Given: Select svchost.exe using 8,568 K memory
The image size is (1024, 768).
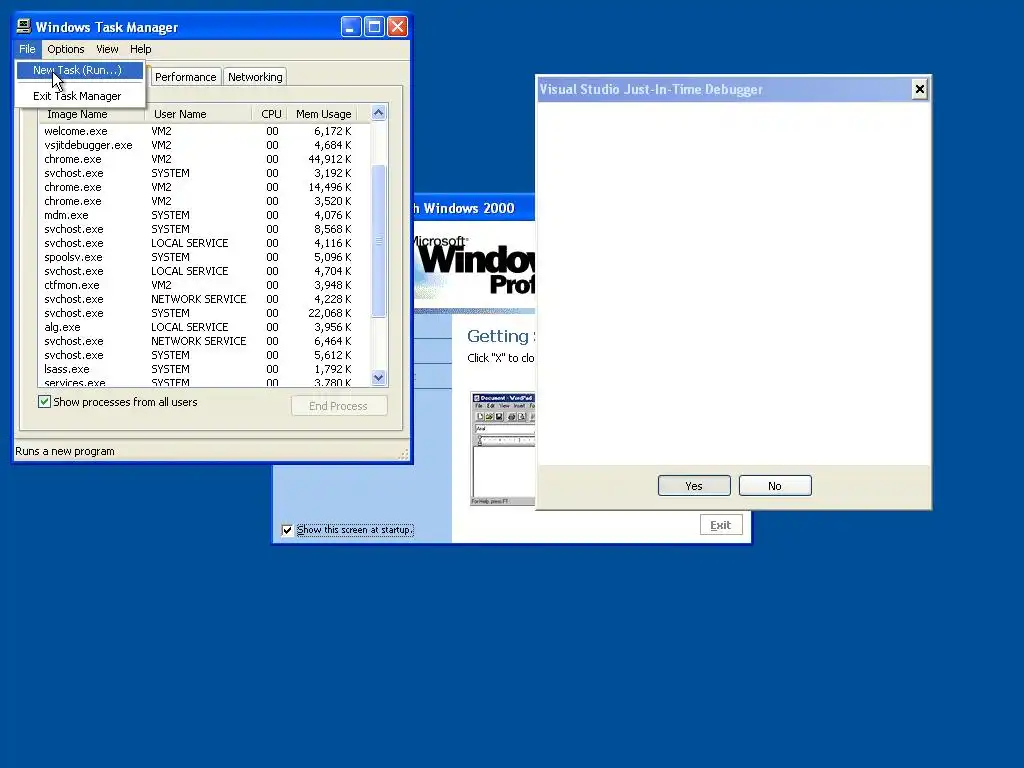Looking at the screenshot, I should (x=199, y=229).
